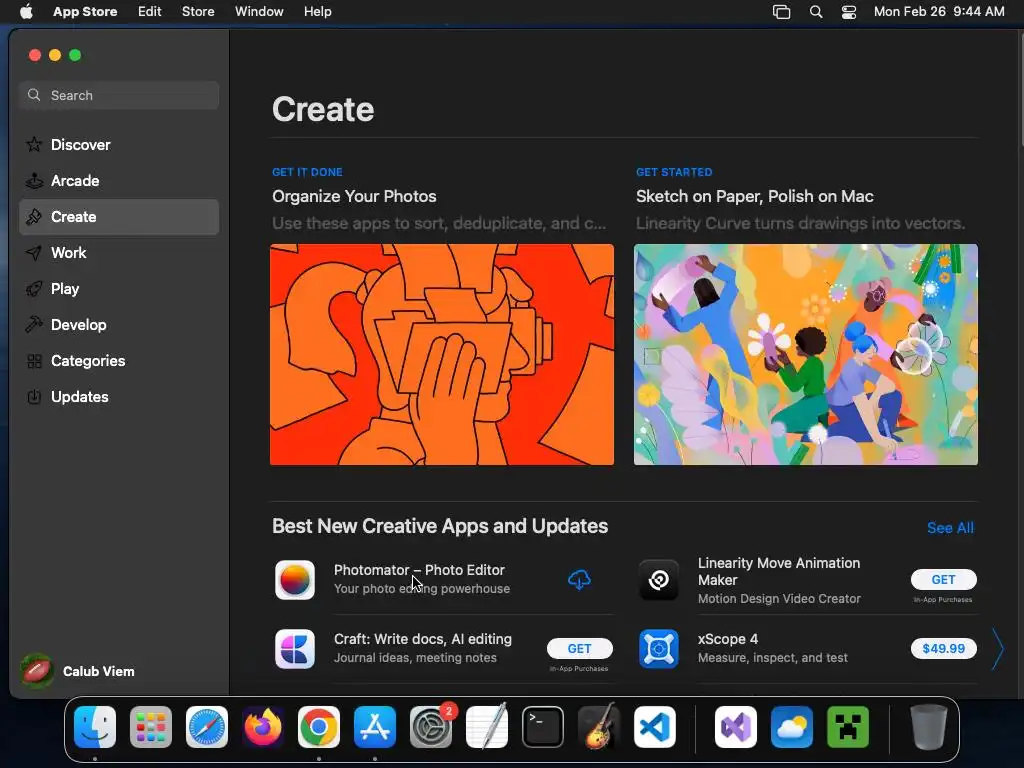
Task: Open Calub Viem account avatar
Action: pos(37,671)
